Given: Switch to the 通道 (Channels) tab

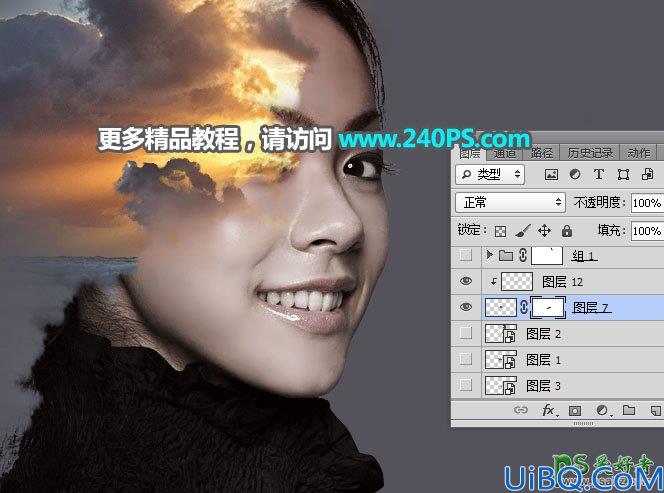Looking at the screenshot, I should [504, 153].
